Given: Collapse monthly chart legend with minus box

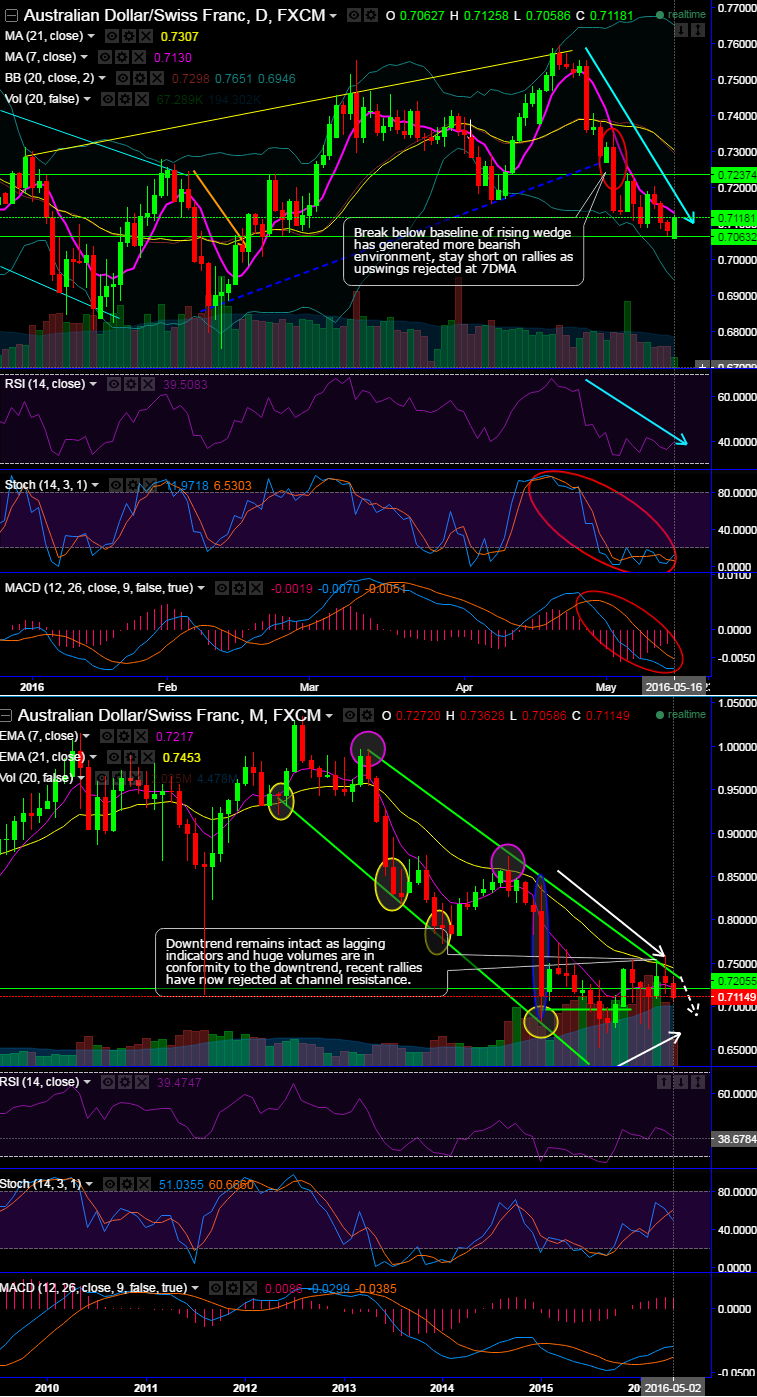Looking at the screenshot, I should [6, 716].
